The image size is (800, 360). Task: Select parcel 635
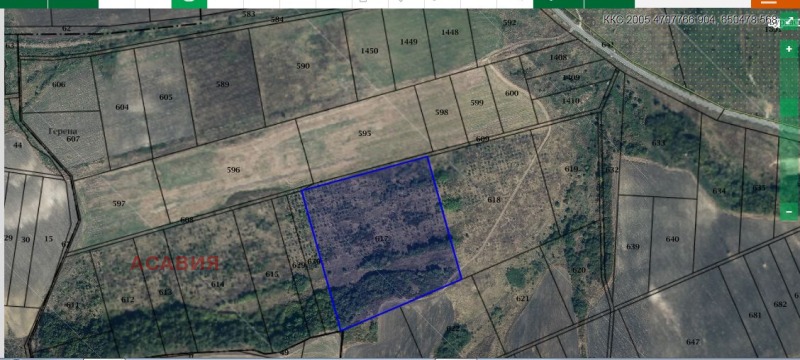tap(759, 188)
